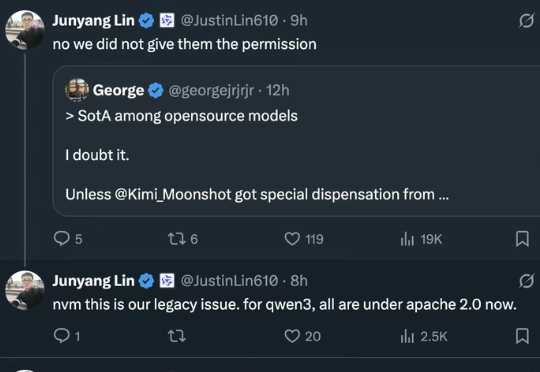Open the quoted George tweet card
540x372 pixels.
click(x=296, y=141)
